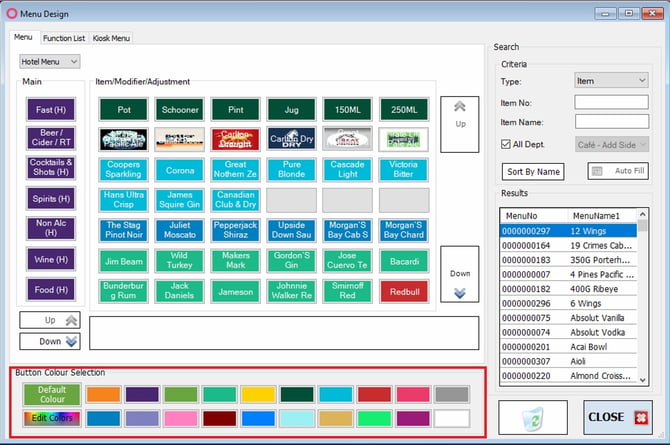
Task: Click the Menu Design app logo icon
Action: point(12,14)
